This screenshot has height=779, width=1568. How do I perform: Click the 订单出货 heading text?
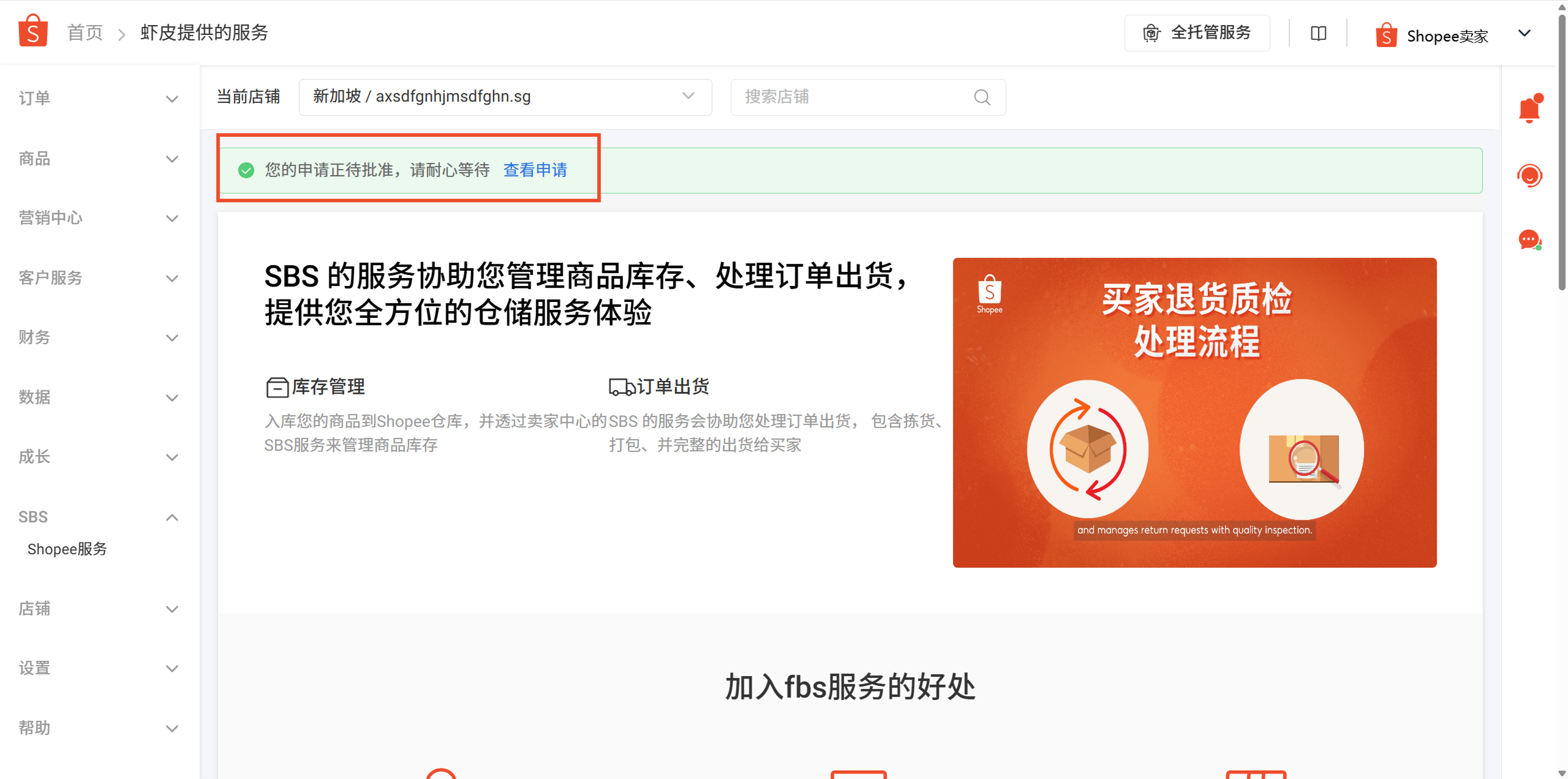672,387
